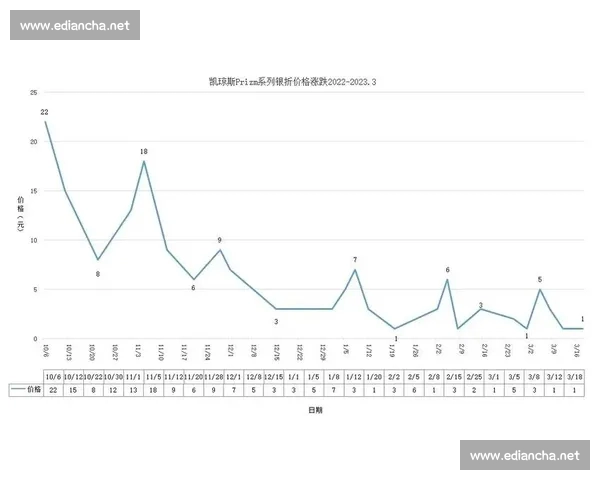Select the 3/1 date cell in the table
Image resolution: width=600 pixels, height=480 pixels.
[494, 377]
